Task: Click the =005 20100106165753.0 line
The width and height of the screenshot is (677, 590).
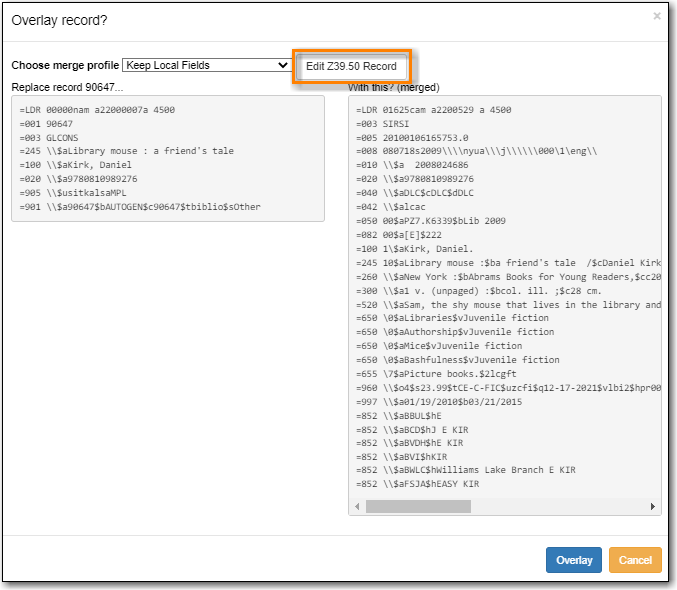Action: pos(412,138)
